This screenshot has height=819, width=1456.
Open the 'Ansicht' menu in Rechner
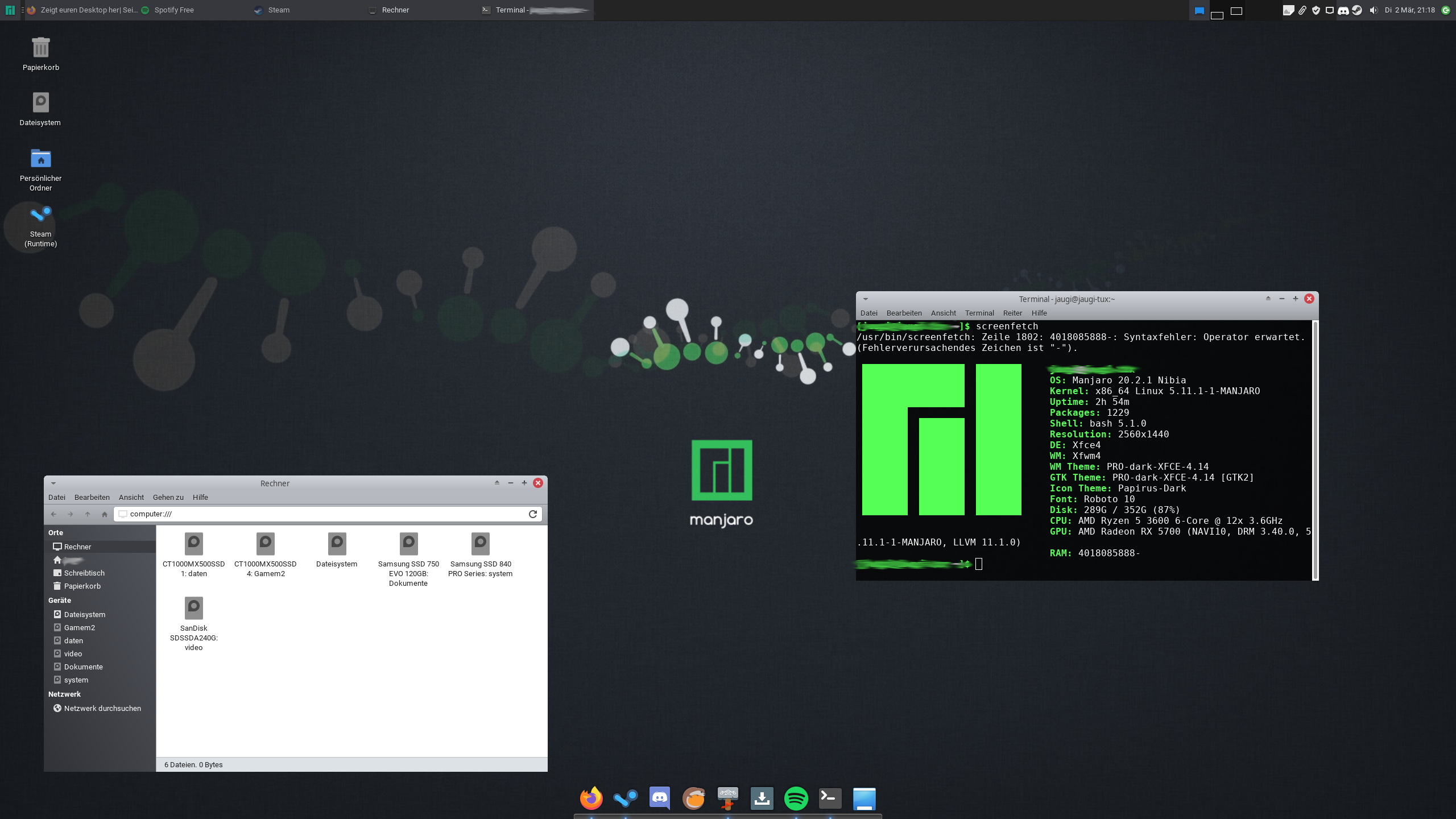[x=131, y=497]
